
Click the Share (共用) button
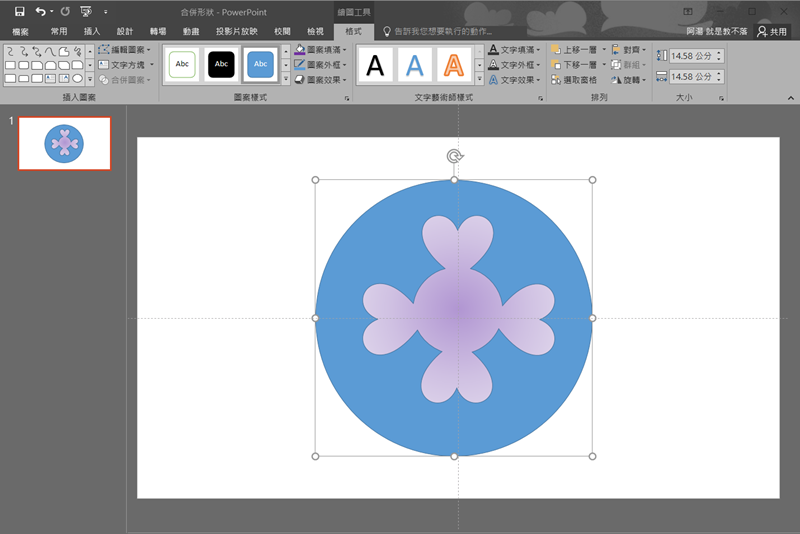[772, 32]
